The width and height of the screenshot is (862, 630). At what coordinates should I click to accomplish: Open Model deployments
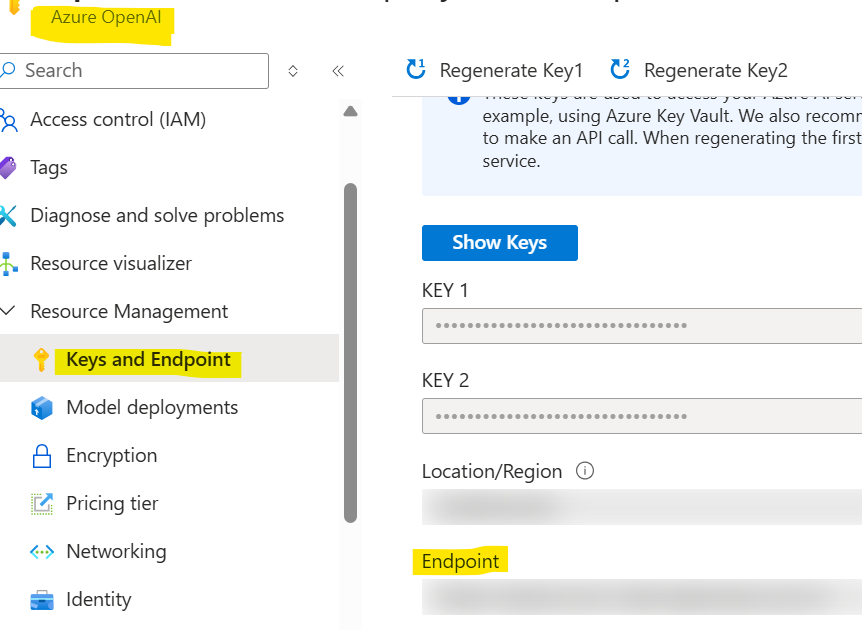[152, 407]
